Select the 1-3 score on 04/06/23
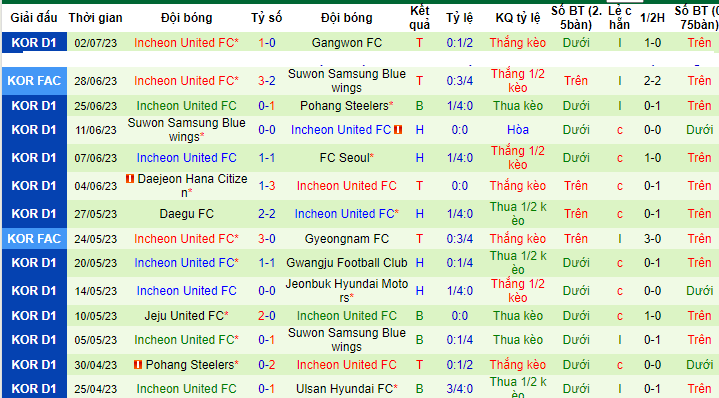719x398 pixels. (266, 186)
